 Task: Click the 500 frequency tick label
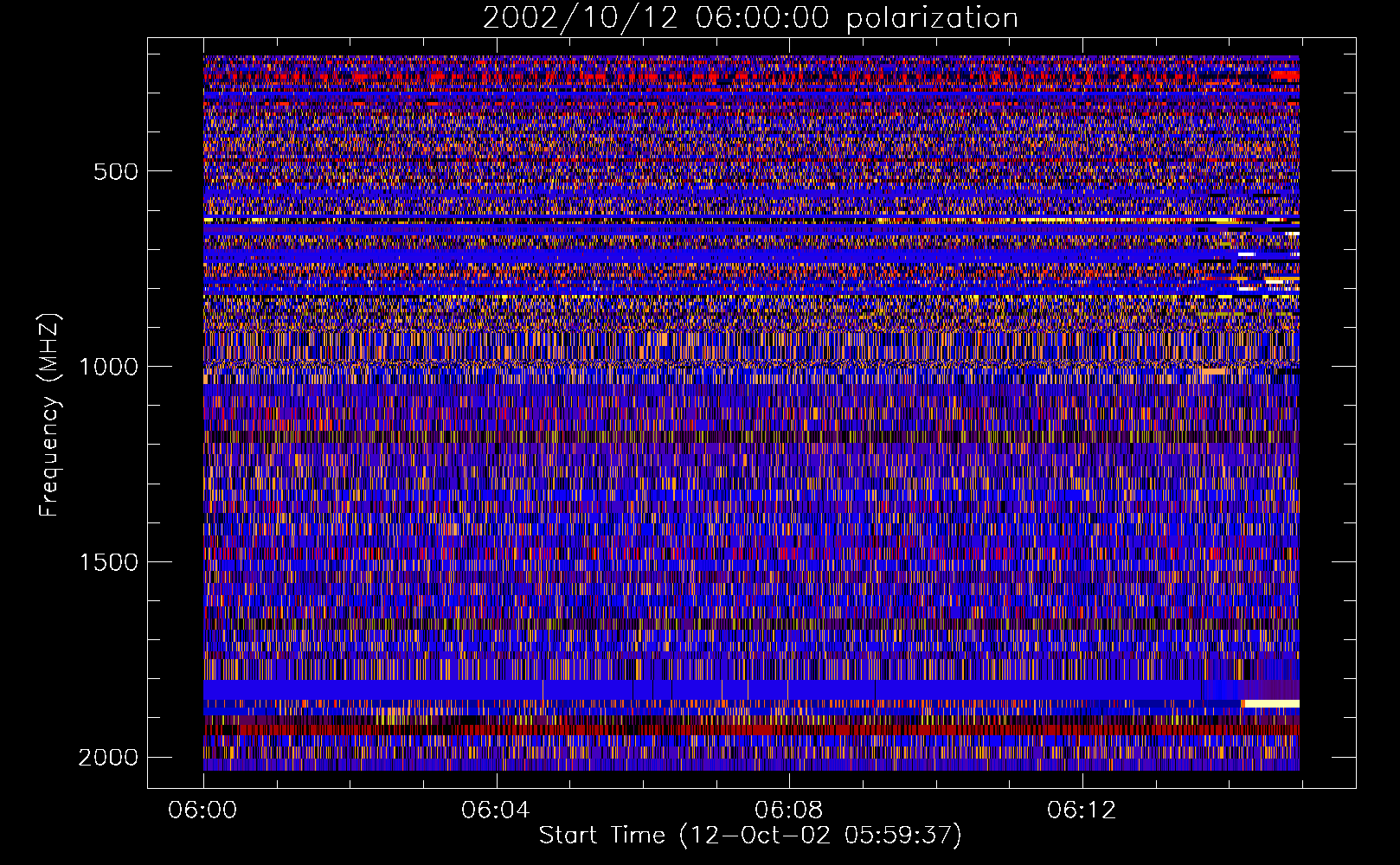(116, 171)
